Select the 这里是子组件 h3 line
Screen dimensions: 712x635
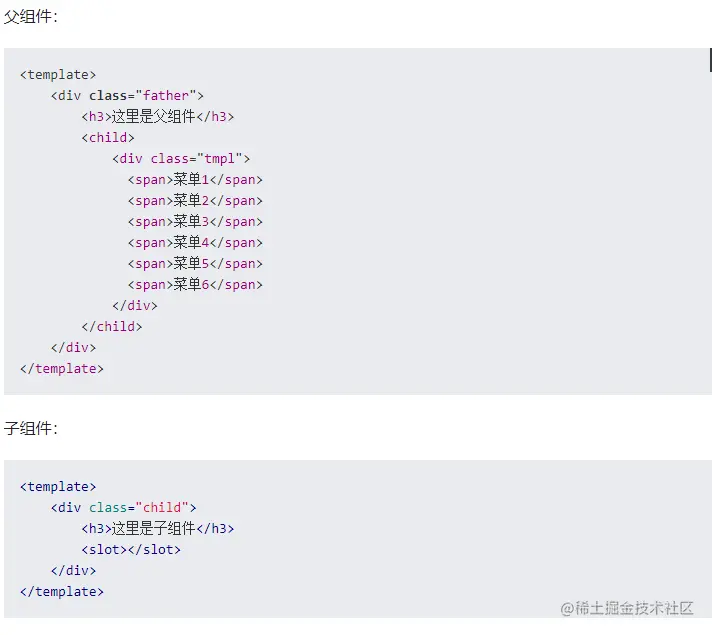pos(158,528)
